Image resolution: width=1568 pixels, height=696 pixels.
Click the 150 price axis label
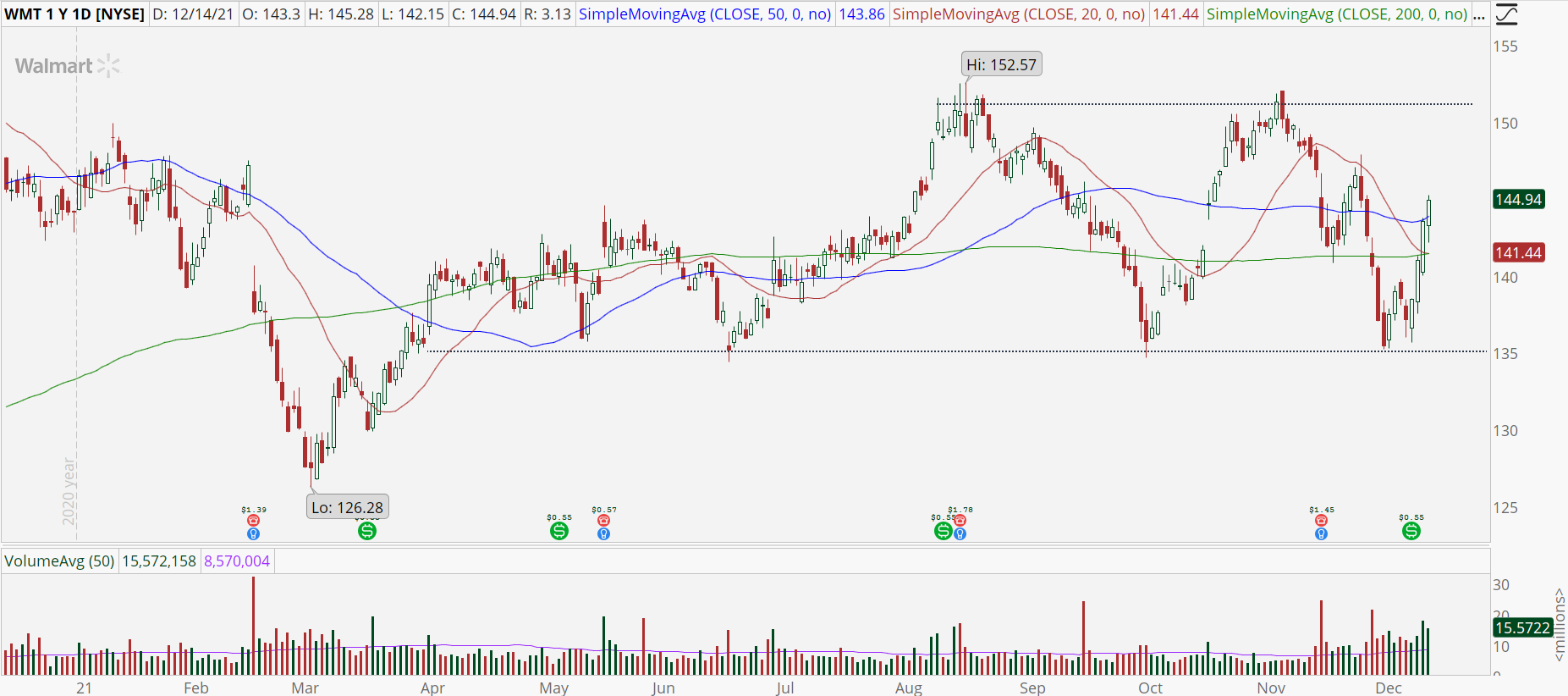point(1505,124)
